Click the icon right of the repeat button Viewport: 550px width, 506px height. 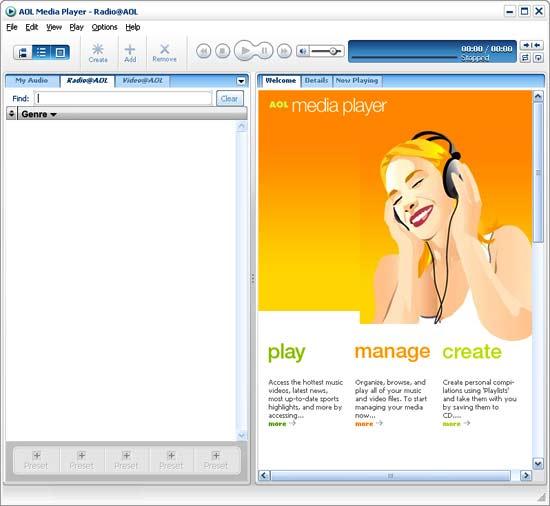538,58
